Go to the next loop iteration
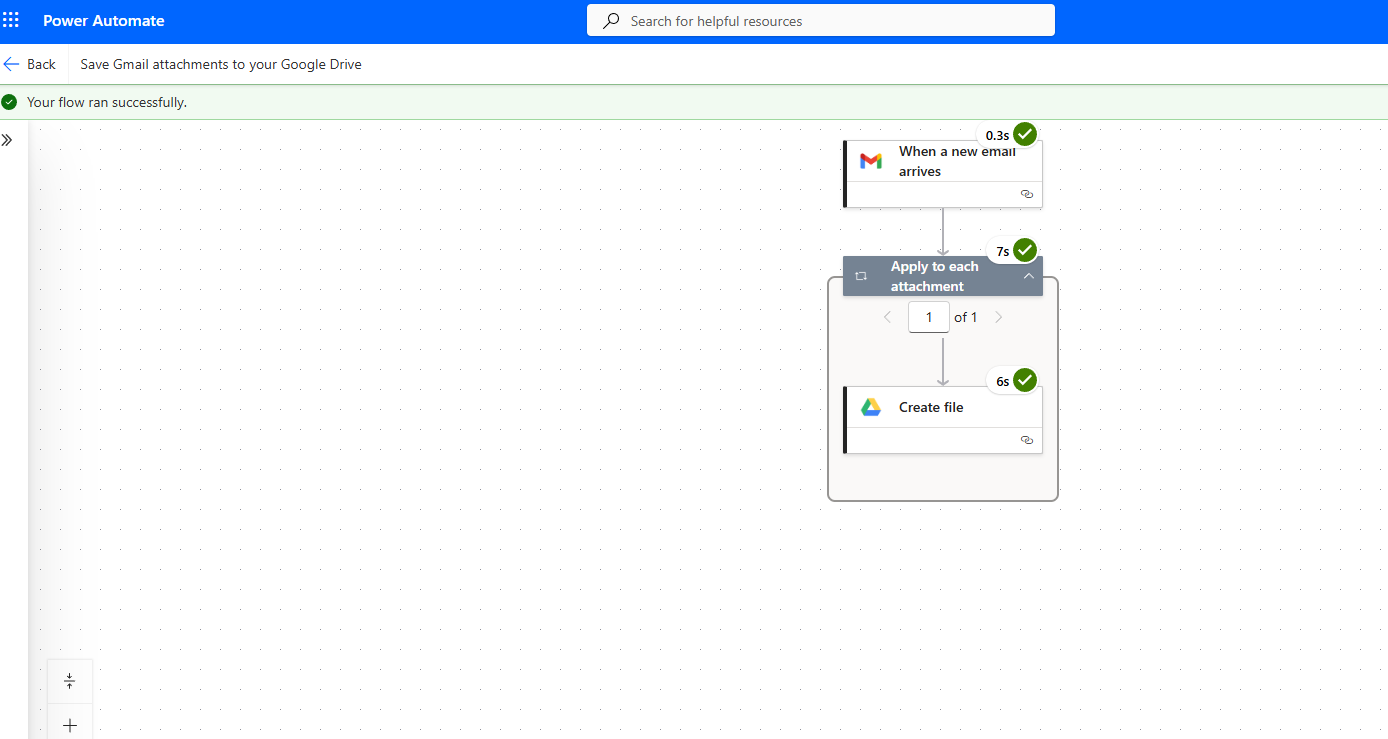 click(x=998, y=317)
